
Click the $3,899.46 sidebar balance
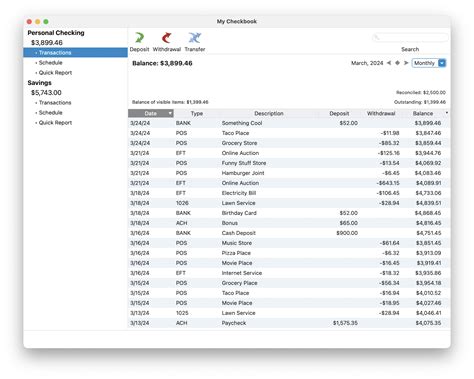click(47, 43)
